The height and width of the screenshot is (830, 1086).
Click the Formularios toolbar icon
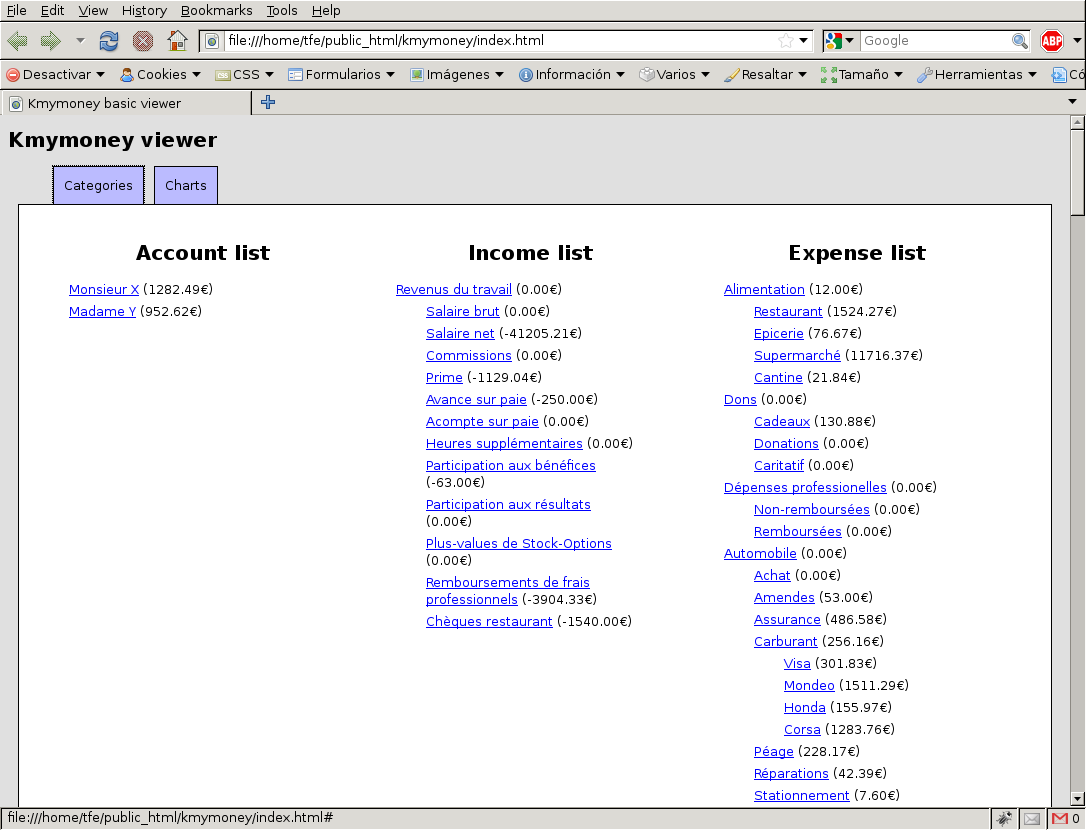(295, 75)
